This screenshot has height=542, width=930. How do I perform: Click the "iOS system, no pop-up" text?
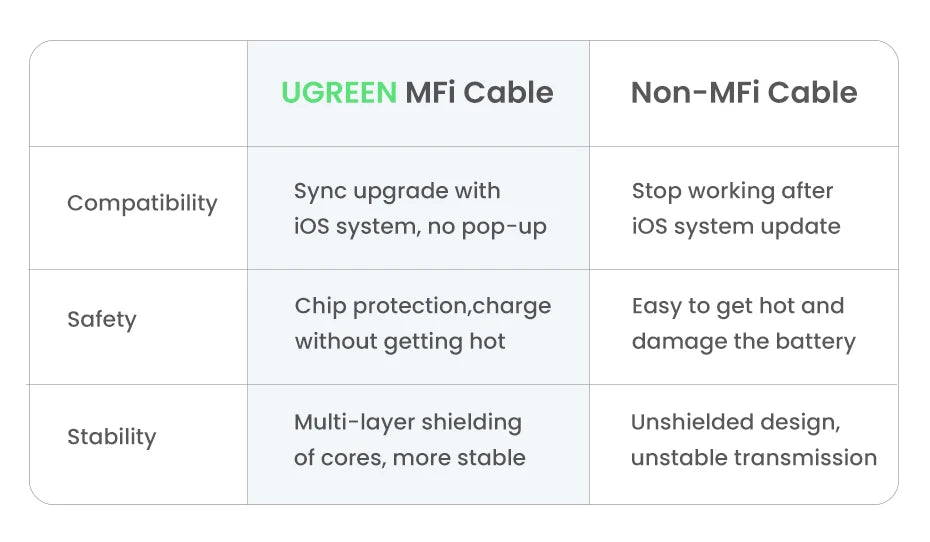pos(420,227)
